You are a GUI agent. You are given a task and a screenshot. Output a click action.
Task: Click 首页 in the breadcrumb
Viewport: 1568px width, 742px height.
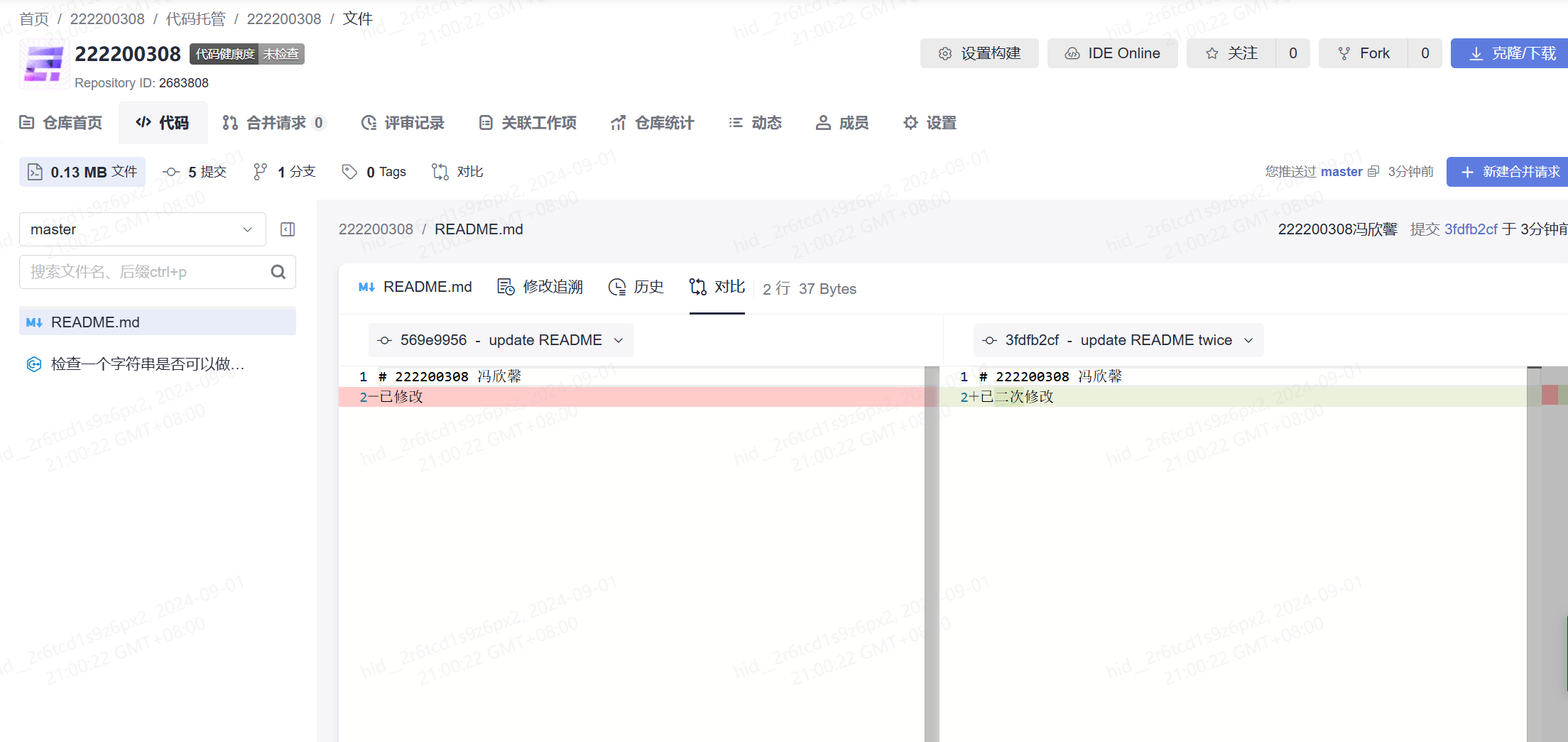coord(34,18)
